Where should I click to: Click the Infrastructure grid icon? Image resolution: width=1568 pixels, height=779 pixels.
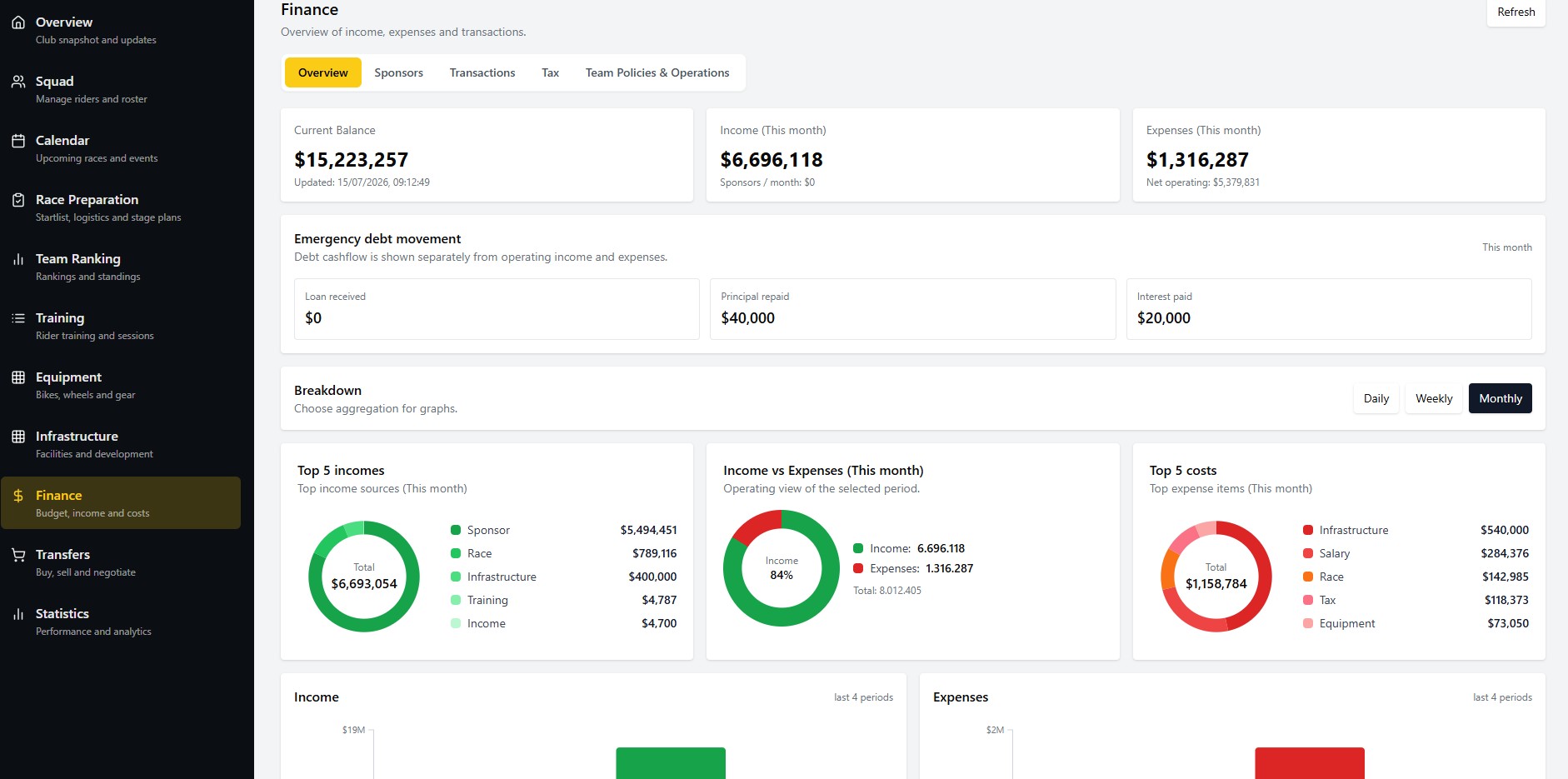[x=18, y=437]
